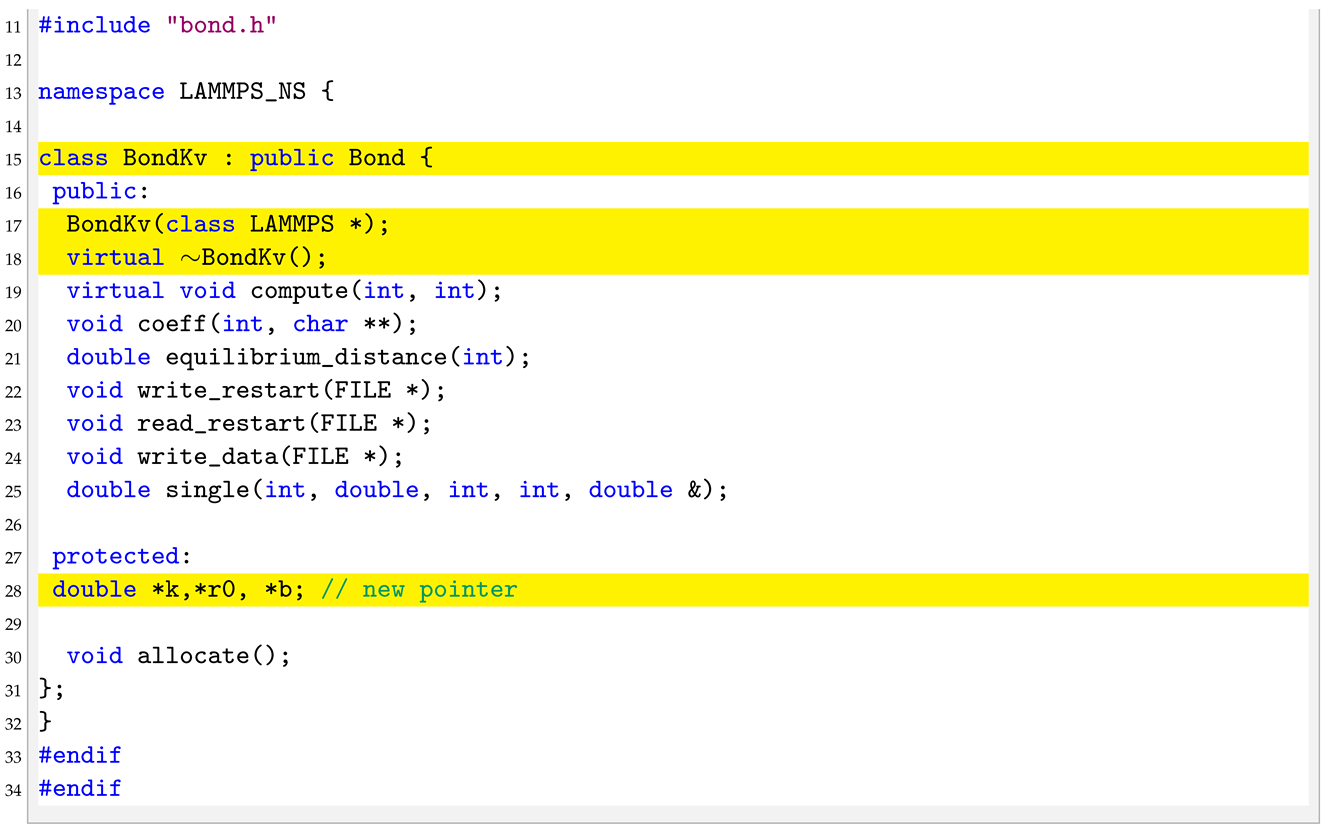Click the public: access specifier

click(93, 191)
